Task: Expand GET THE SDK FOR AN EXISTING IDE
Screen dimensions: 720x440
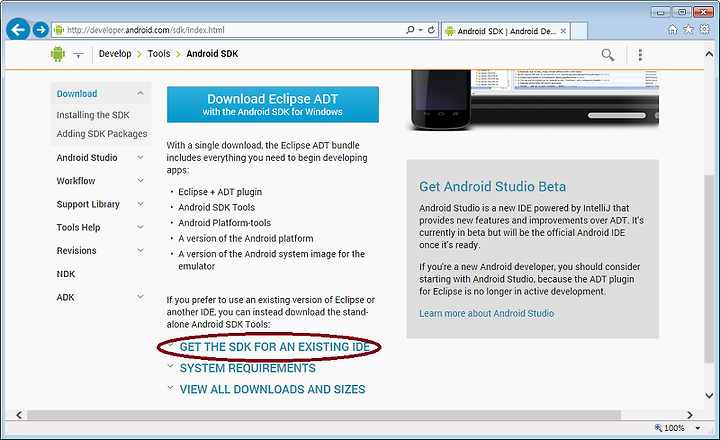Action: tap(275, 347)
